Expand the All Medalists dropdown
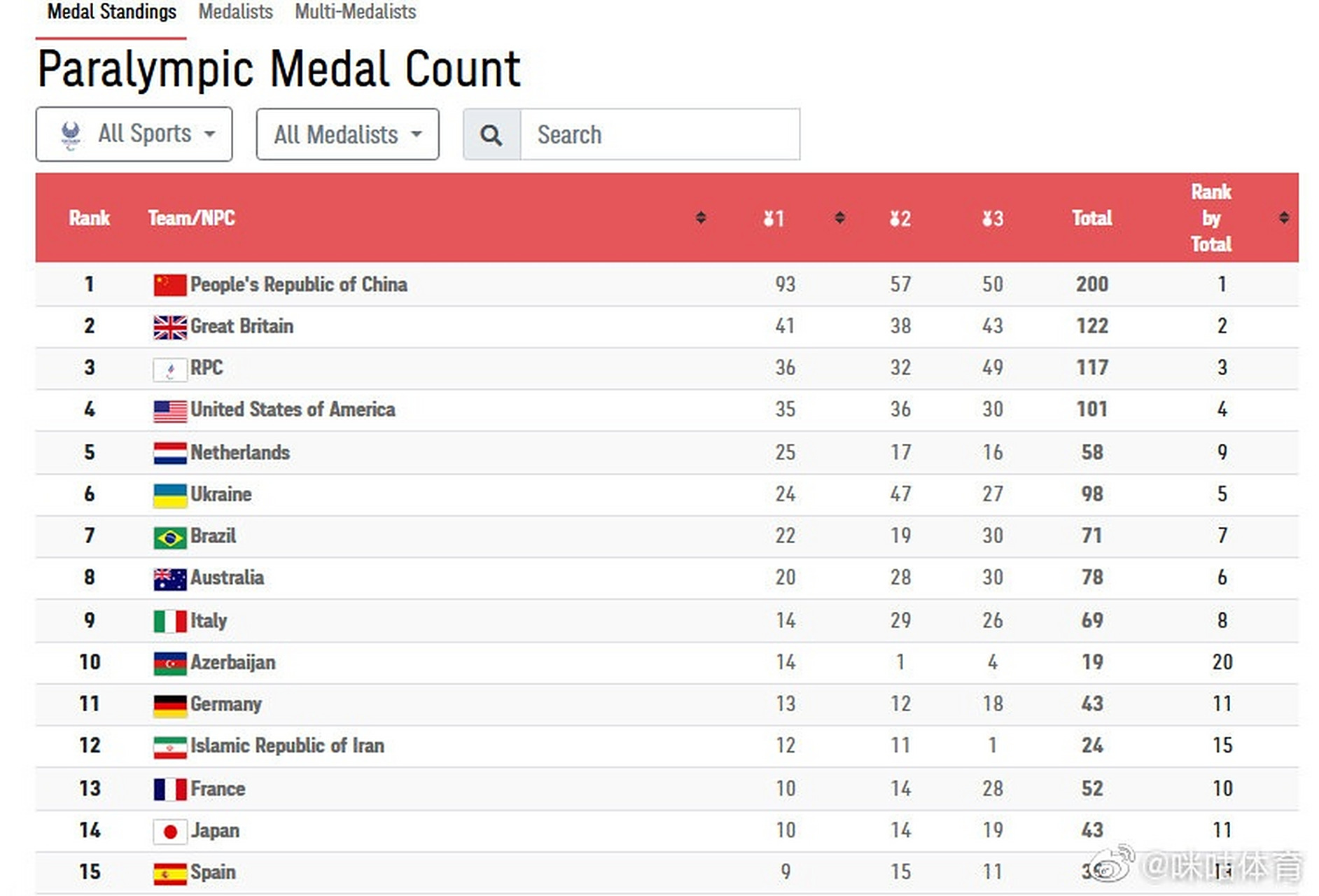This screenshot has width=1319, height=896. [x=347, y=134]
